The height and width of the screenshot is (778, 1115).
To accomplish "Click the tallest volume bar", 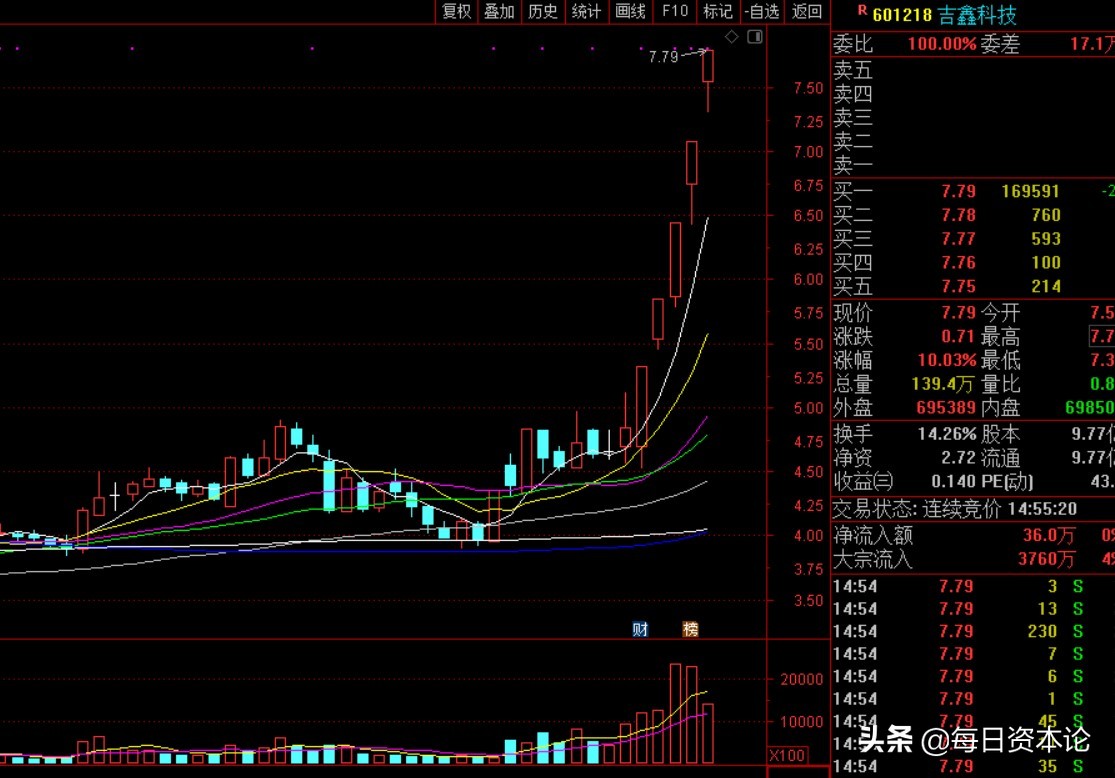I will pyautogui.click(x=676, y=713).
